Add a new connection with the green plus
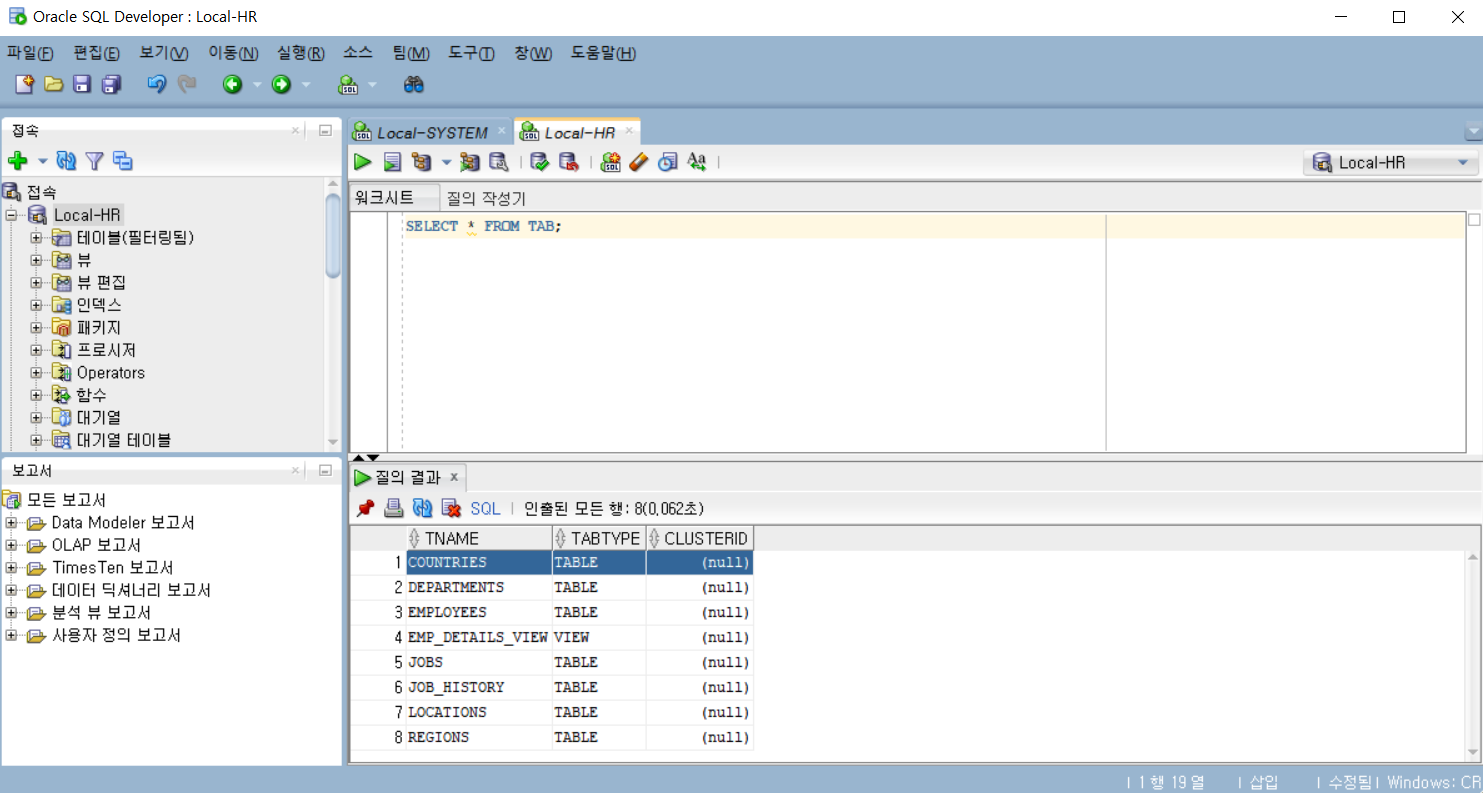This screenshot has height=793, width=1483. (17, 161)
